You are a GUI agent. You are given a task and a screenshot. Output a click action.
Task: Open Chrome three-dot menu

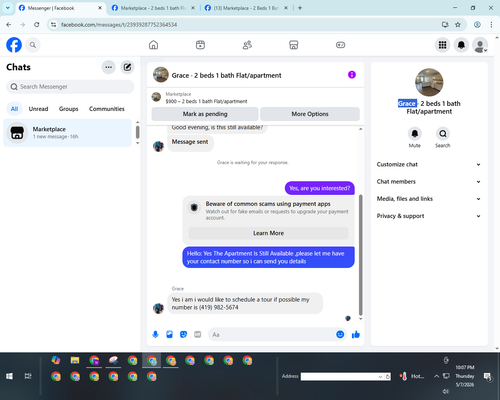(x=491, y=25)
